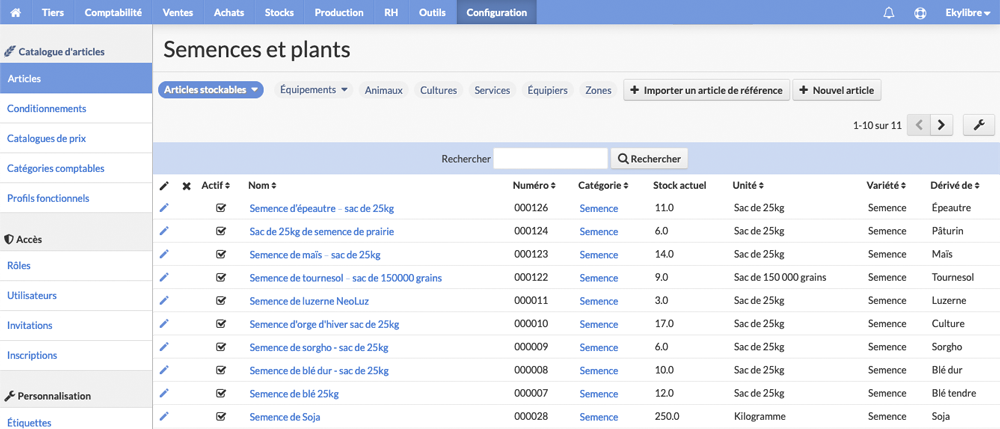Screen dimensions: 1000x429
Task: Toggle Actif checkbox for luzerne NeoLuz
Action: [x=221, y=300]
